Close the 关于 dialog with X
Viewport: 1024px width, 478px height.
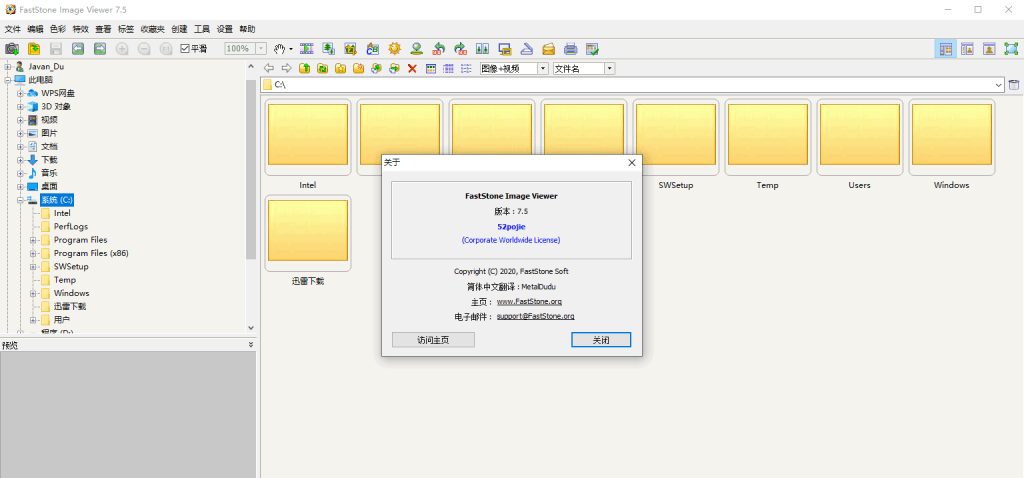632,163
